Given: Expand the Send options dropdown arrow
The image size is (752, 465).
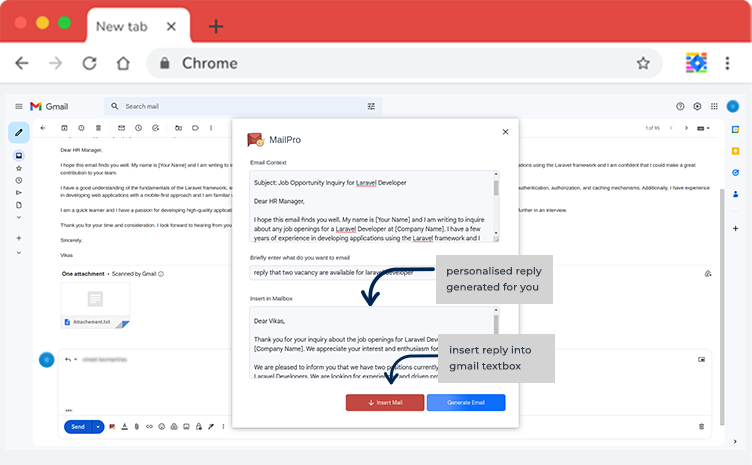Looking at the screenshot, I should (98, 426).
